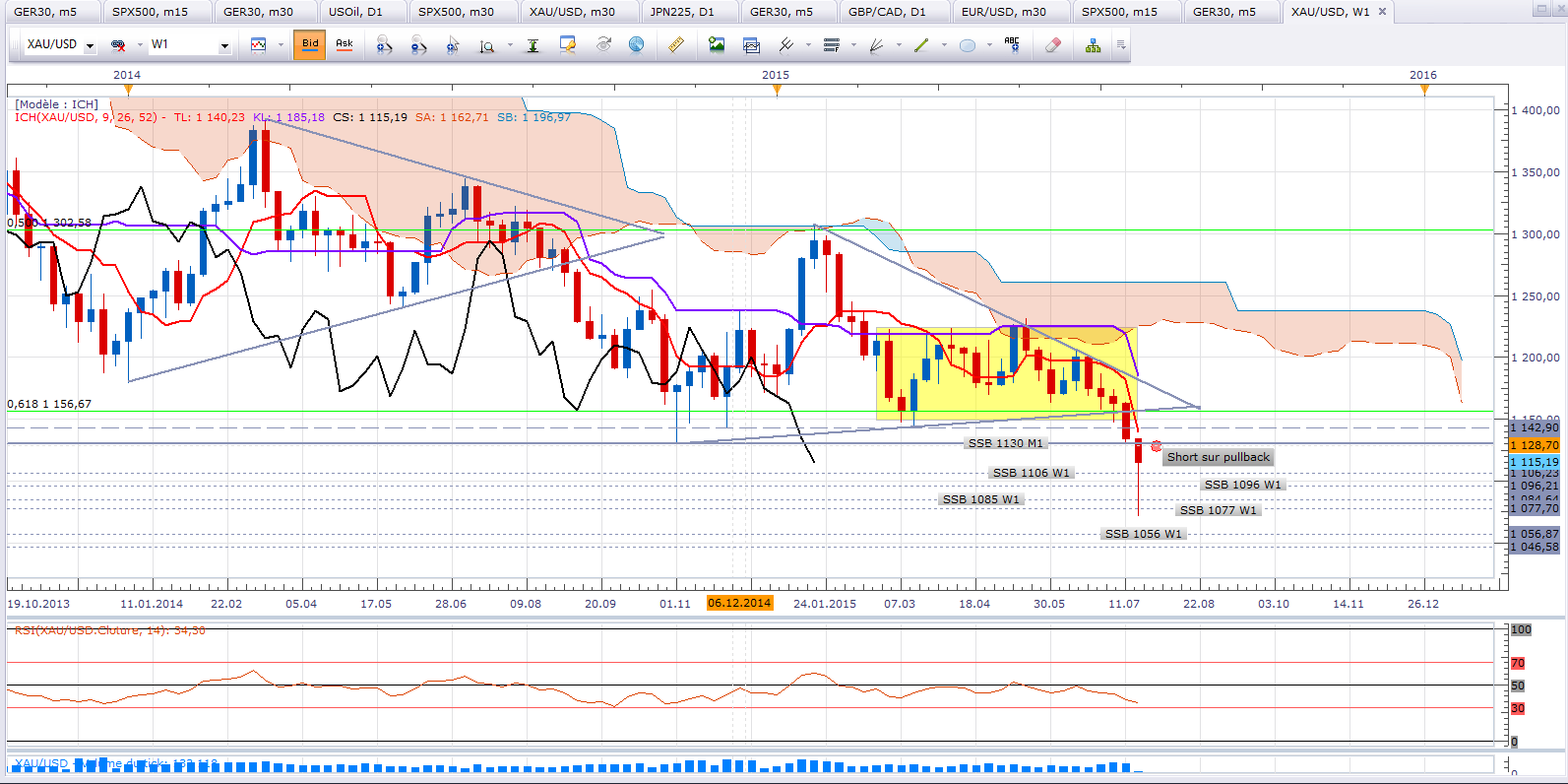Close the XAU/USD, W1 tab
1568x784 pixels.
(x=1382, y=12)
